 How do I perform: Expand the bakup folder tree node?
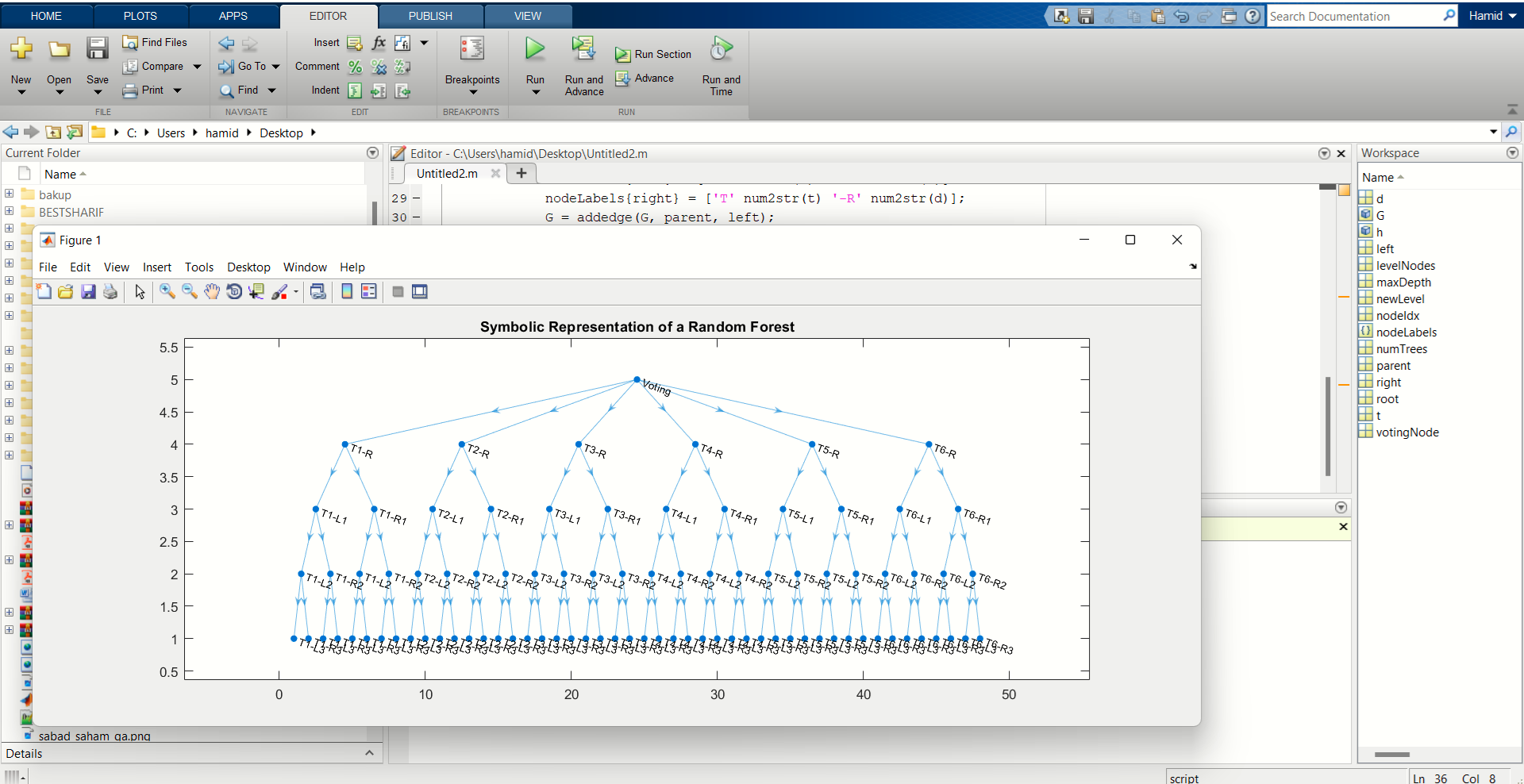(x=9, y=194)
